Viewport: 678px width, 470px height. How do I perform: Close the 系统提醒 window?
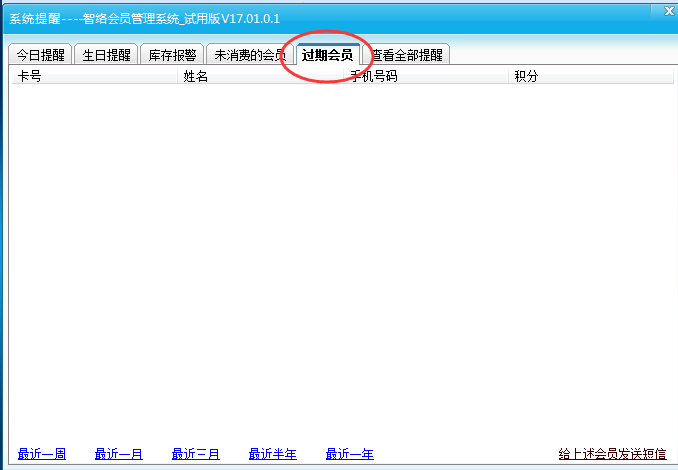pyautogui.click(x=669, y=11)
